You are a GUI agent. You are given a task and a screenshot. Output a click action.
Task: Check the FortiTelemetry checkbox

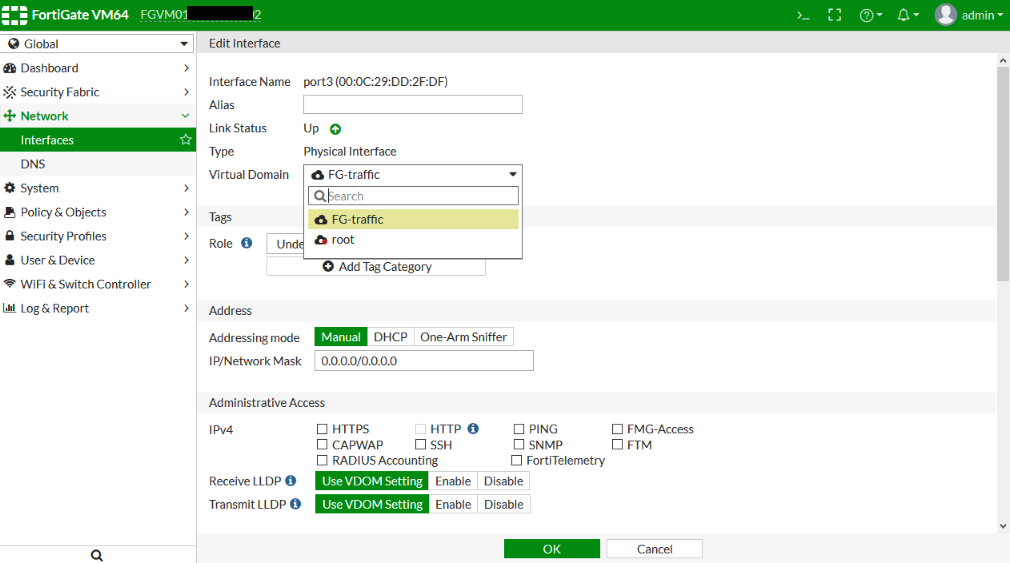pyautogui.click(x=517, y=460)
